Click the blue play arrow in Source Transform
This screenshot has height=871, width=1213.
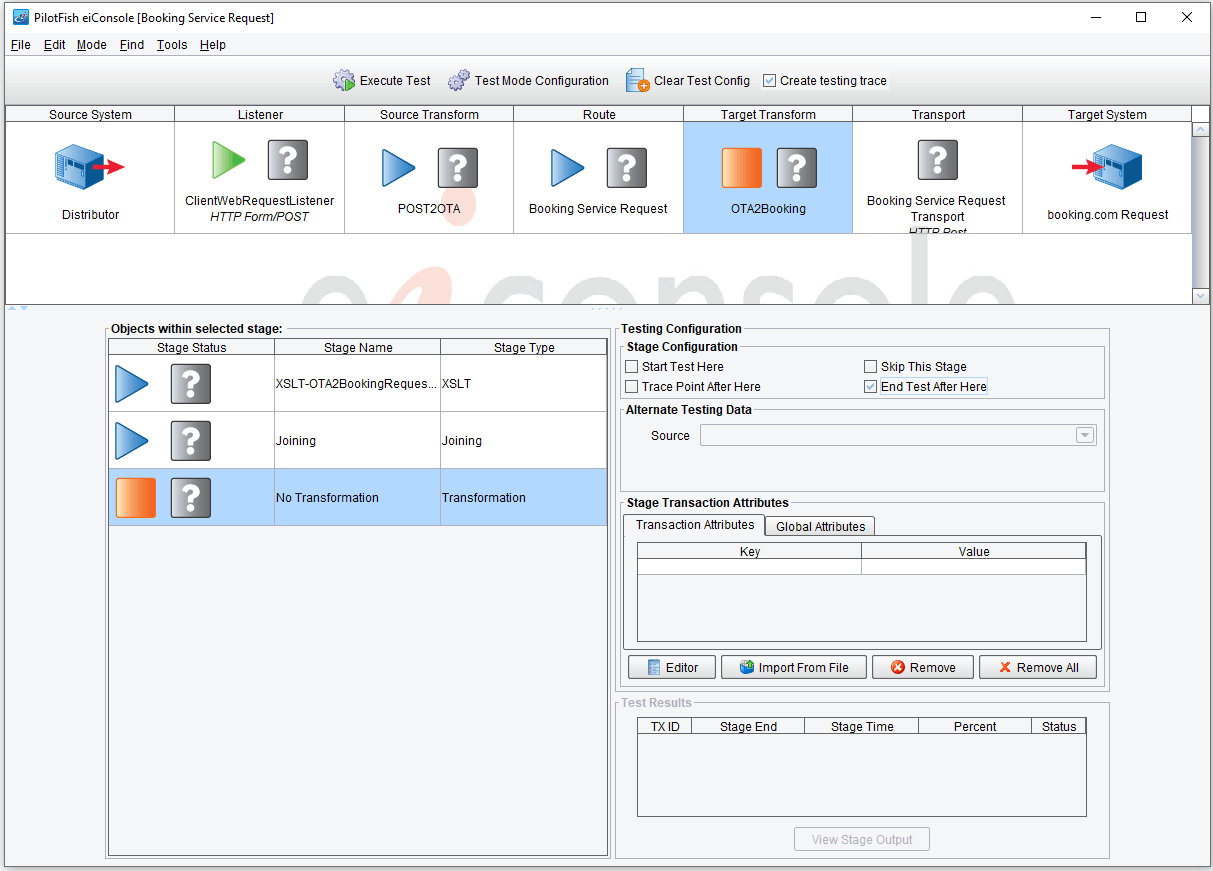[398, 168]
